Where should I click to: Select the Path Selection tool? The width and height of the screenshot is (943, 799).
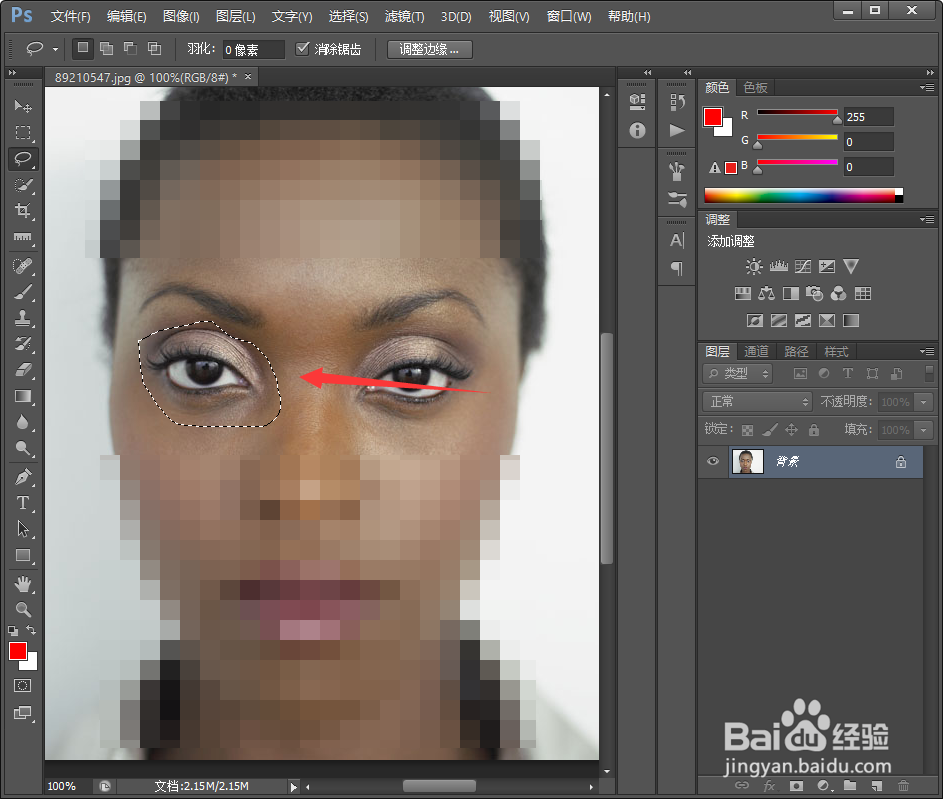[23, 529]
